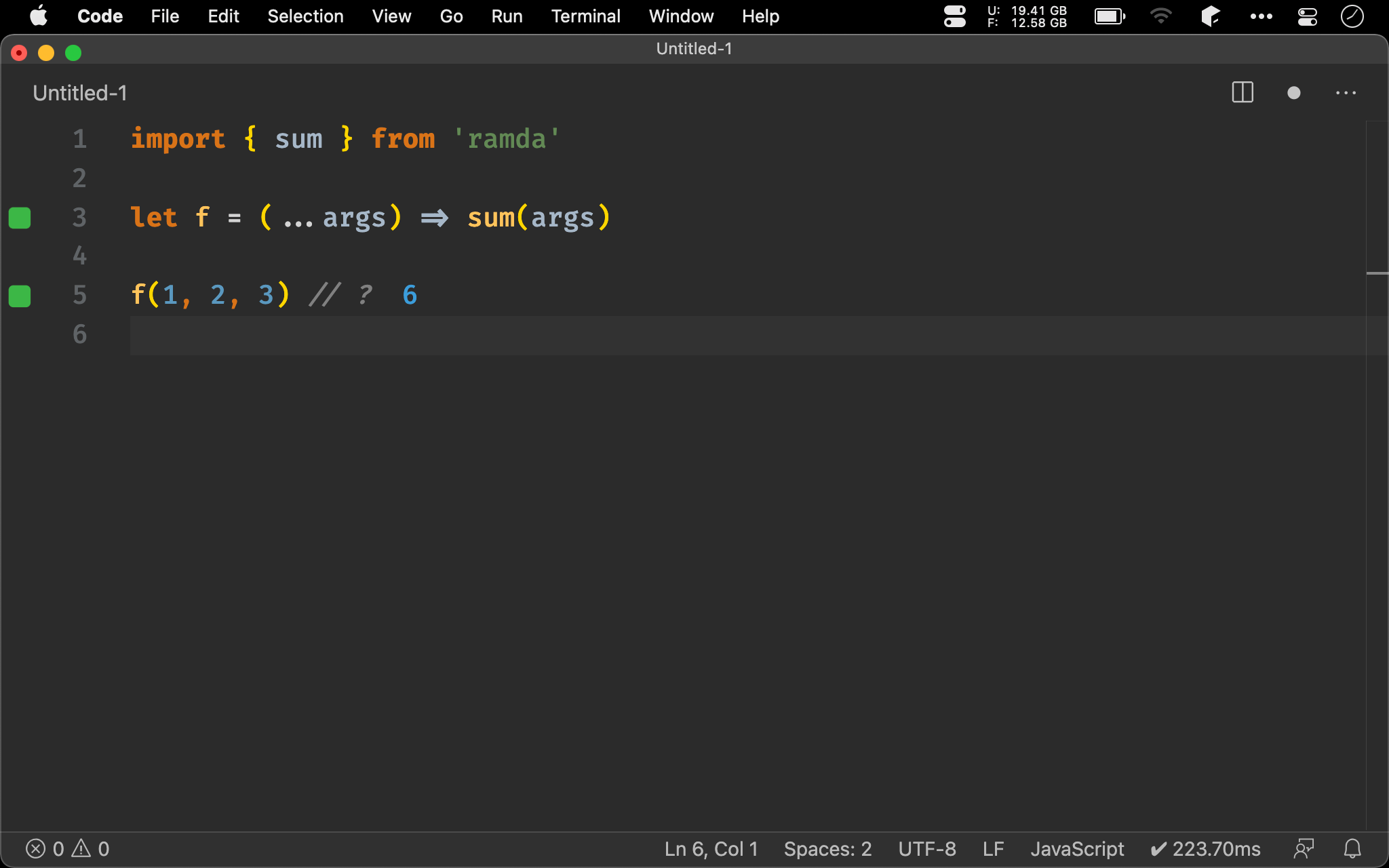
Task: Click the Split Editor Right icon
Action: pos(1242,93)
